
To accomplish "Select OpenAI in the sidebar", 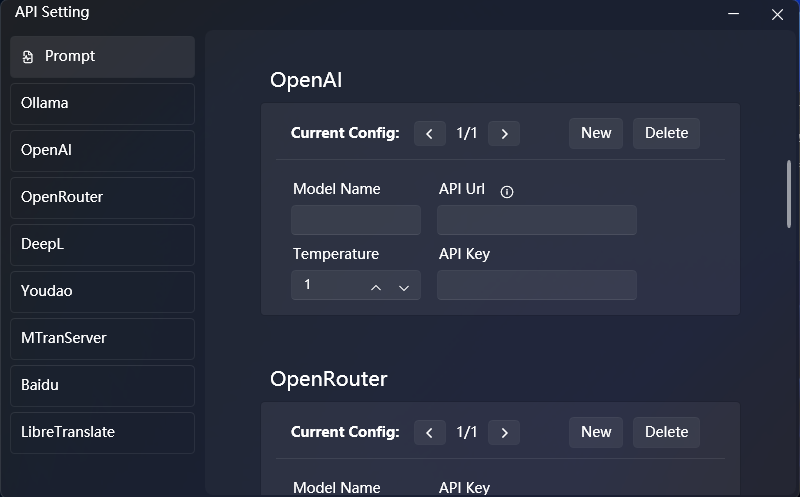I will pos(102,151).
